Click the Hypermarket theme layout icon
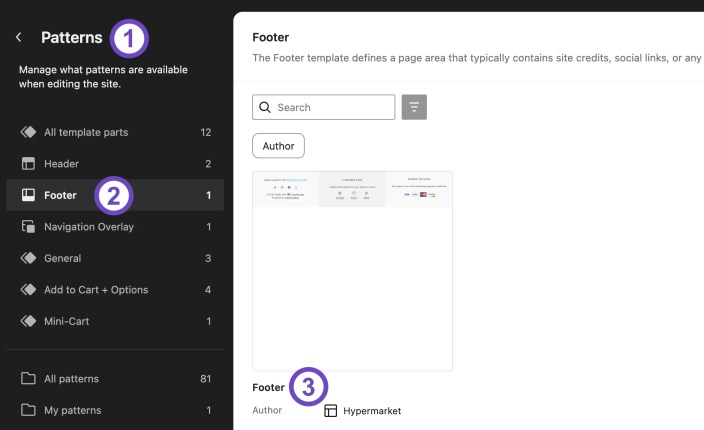This screenshot has width=704, height=430. tap(330, 410)
